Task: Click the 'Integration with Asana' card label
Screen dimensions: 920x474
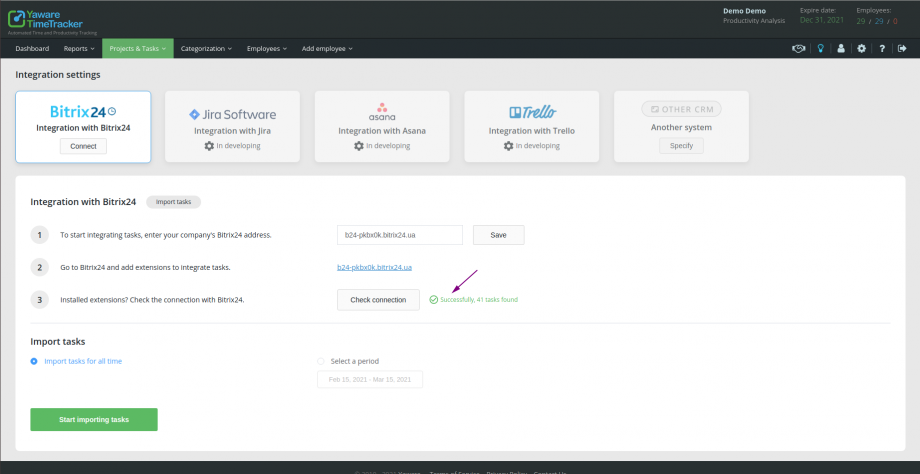Action: point(382,131)
